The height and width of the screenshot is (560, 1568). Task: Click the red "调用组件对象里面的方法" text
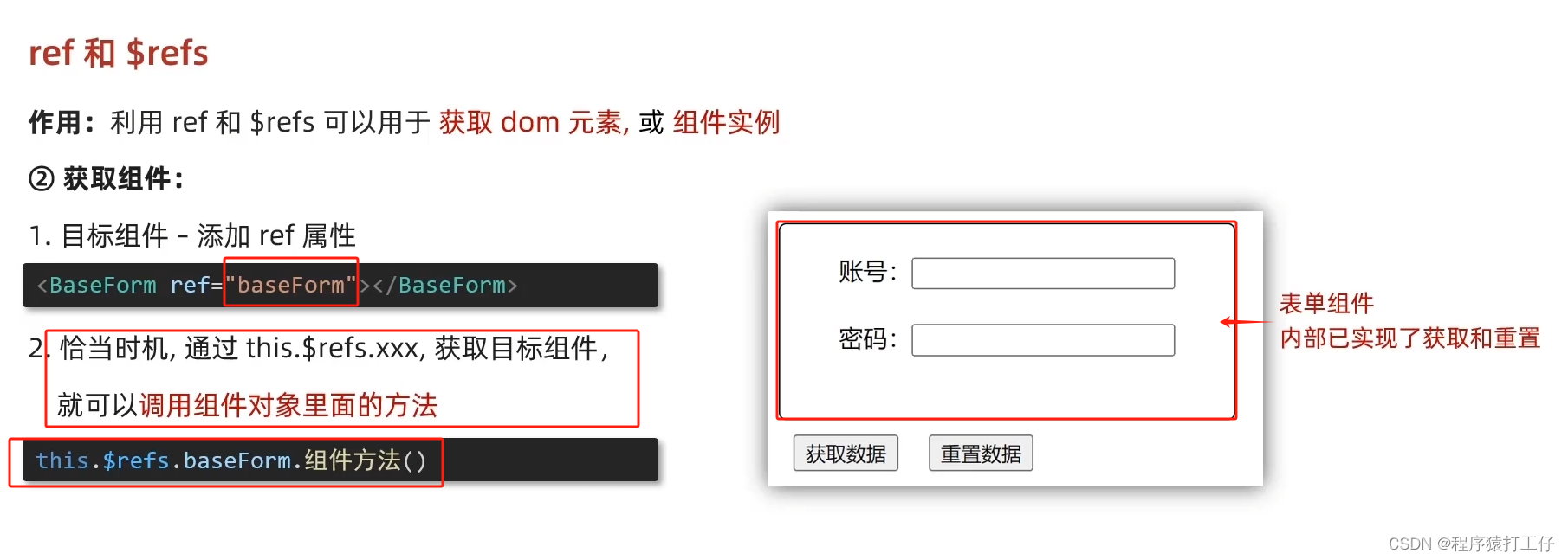(288, 405)
